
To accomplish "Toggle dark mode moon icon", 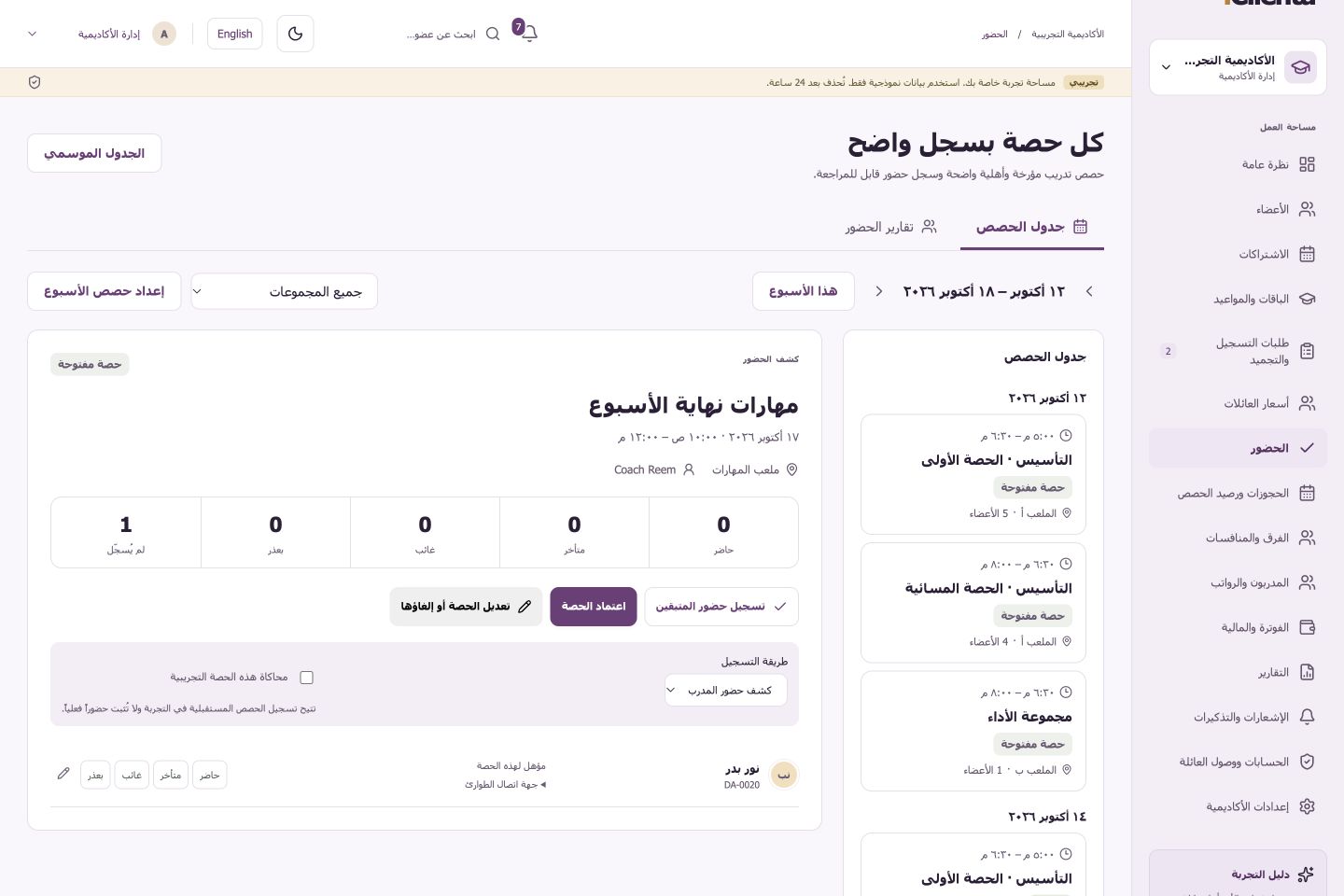I will pos(295,34).
